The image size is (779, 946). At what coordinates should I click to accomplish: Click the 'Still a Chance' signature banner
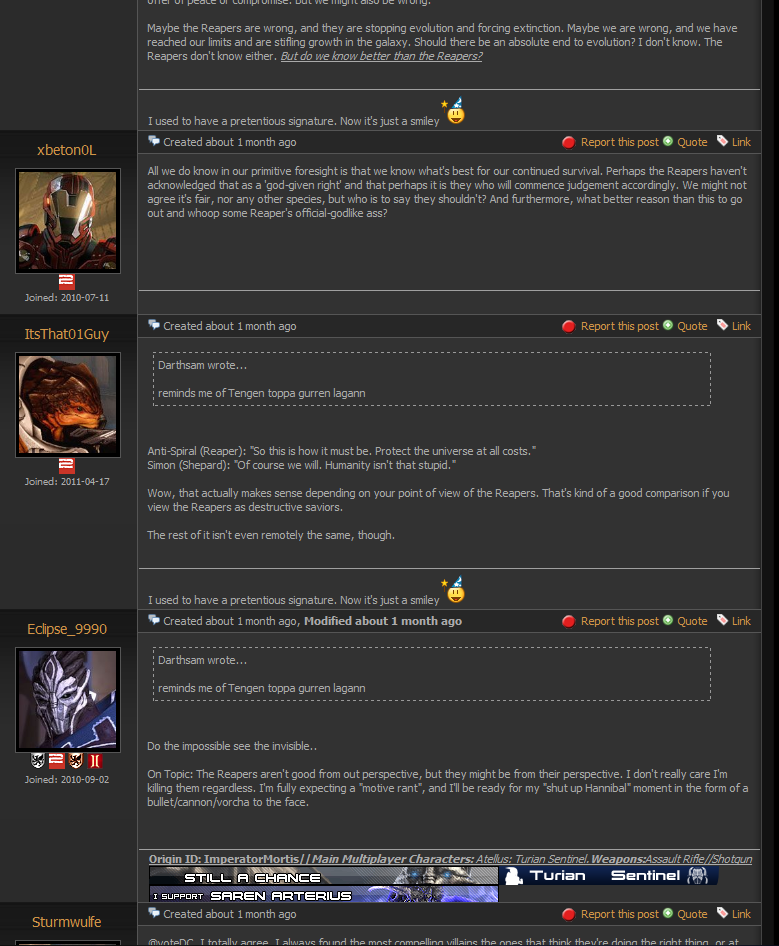pyautogui.click(x=323, y=876)
